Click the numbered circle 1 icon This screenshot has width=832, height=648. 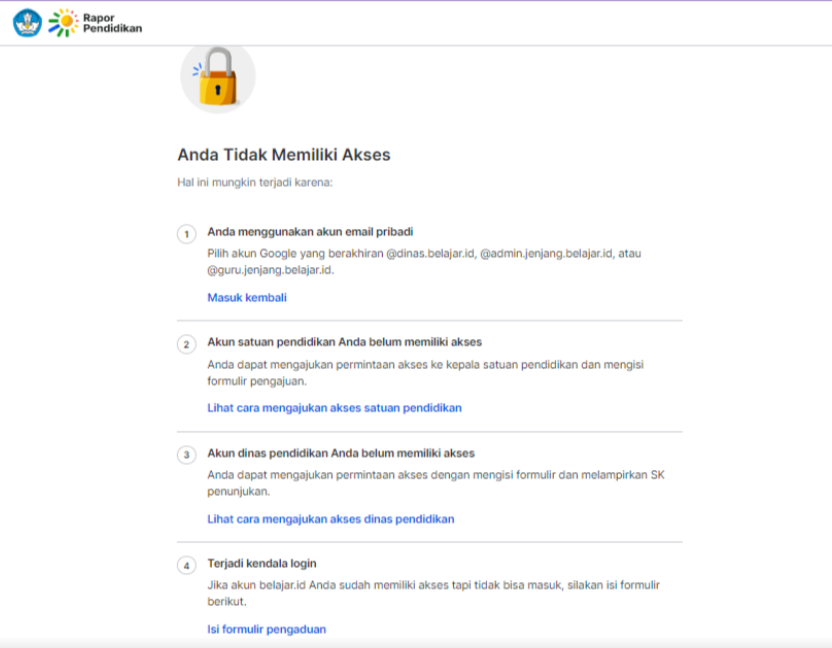(x=186, y=234)
